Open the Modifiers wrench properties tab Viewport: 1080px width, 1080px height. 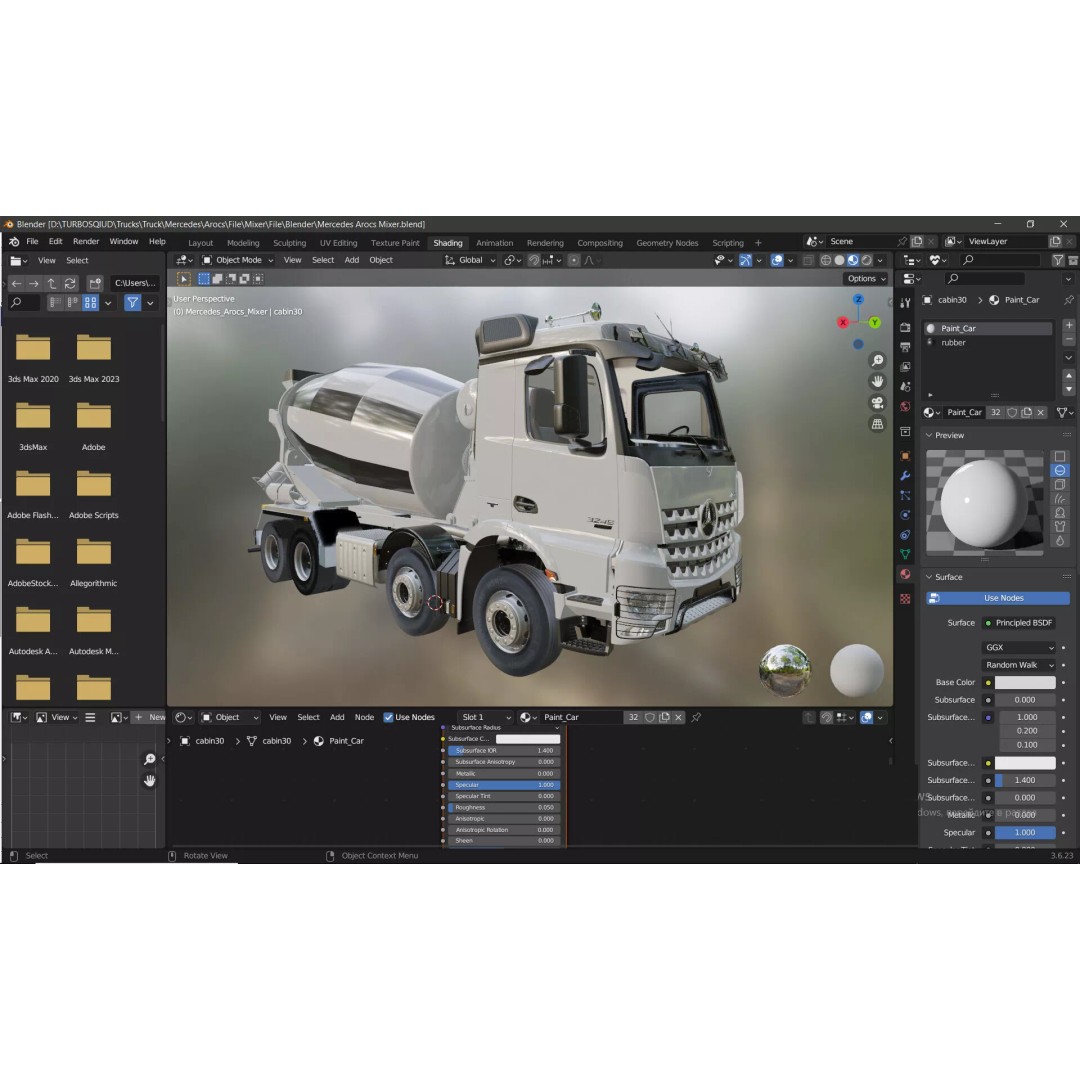(x=905, y=476)
